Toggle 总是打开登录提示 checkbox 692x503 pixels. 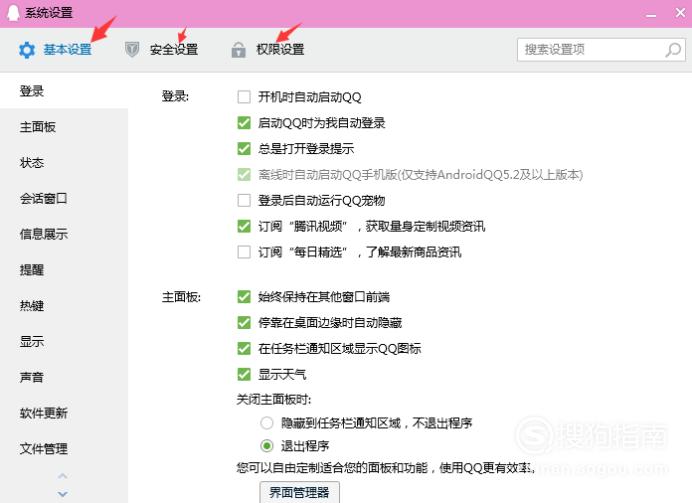244,149
